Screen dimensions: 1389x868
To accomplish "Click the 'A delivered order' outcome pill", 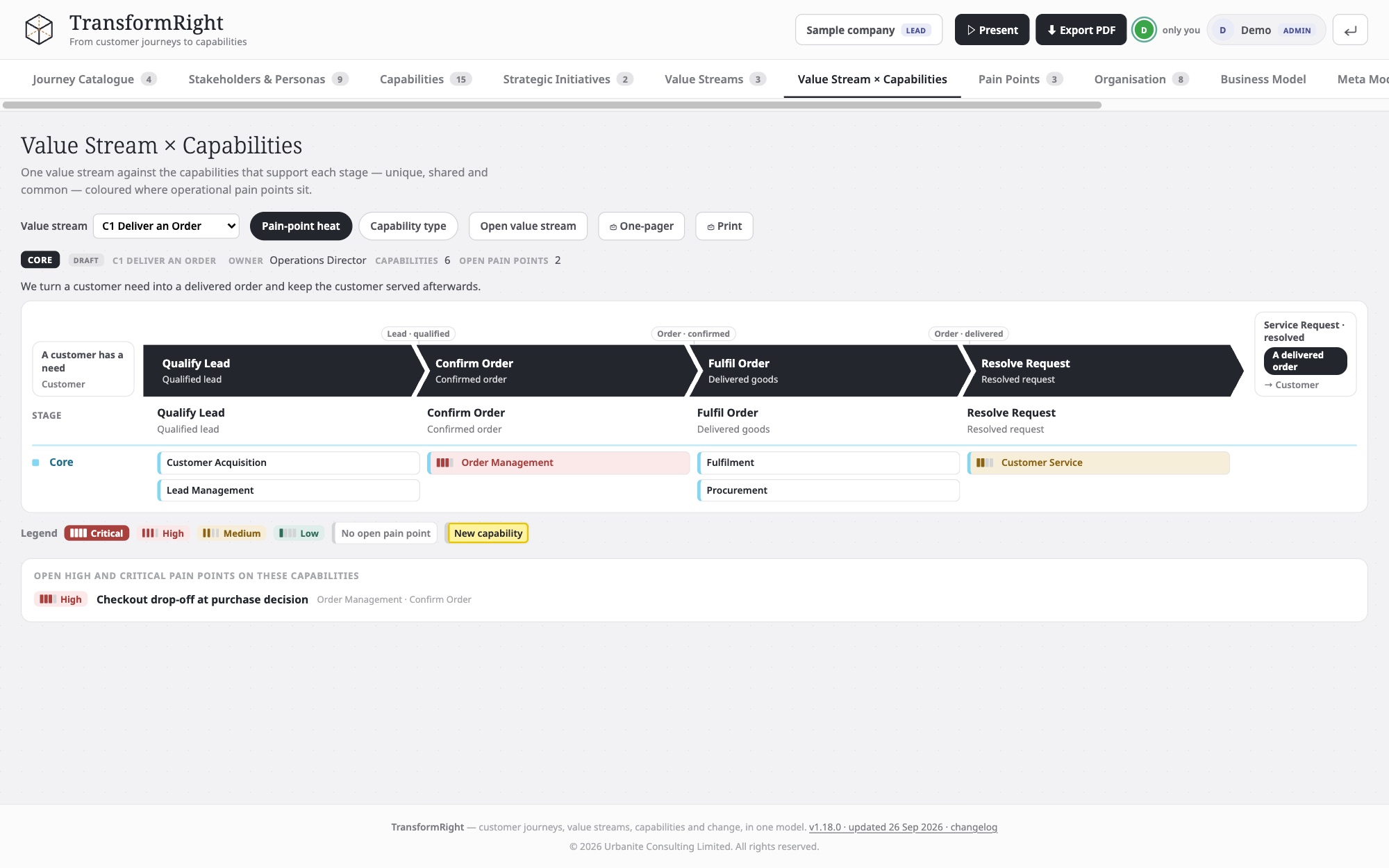I will pyautogui.click(x=1305, y=360).
